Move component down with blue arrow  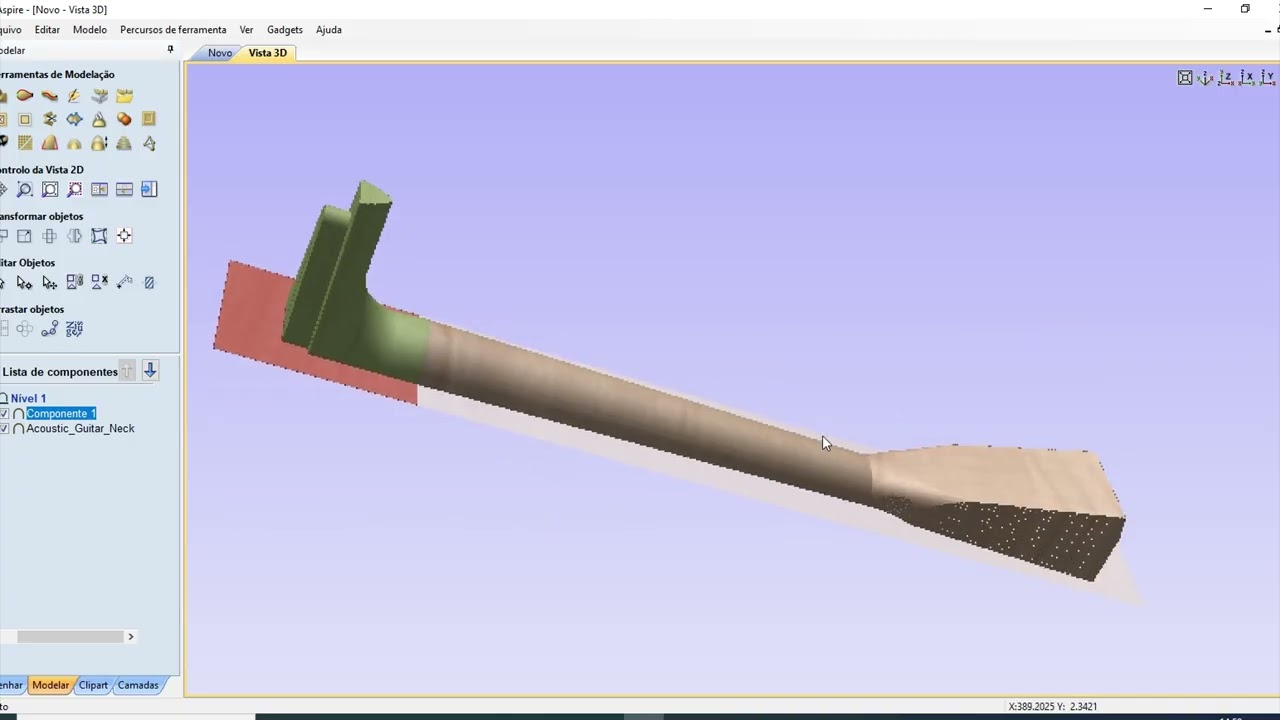[x=150, y=371]
